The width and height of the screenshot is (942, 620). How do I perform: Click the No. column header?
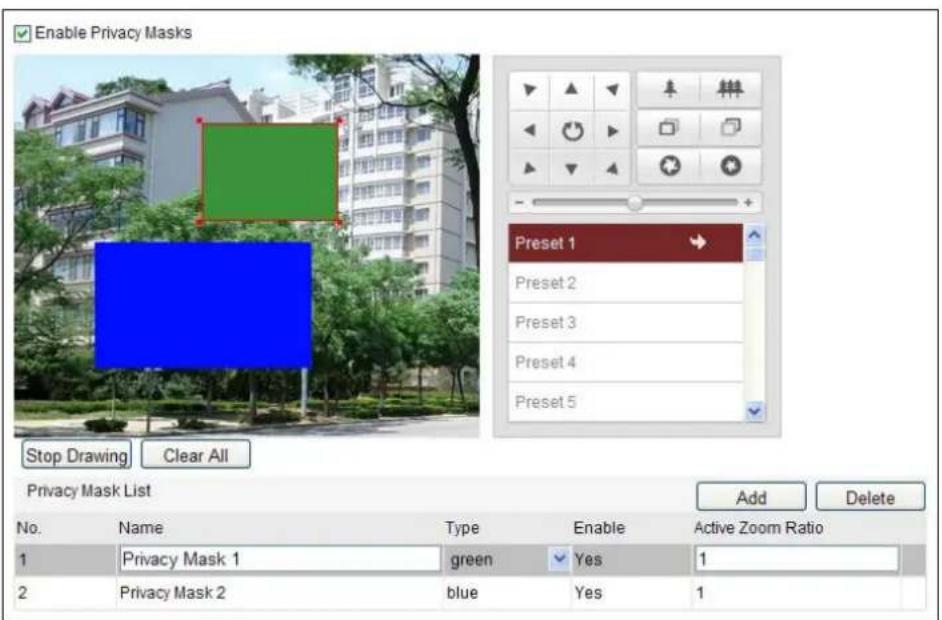(x=29, y=528)
